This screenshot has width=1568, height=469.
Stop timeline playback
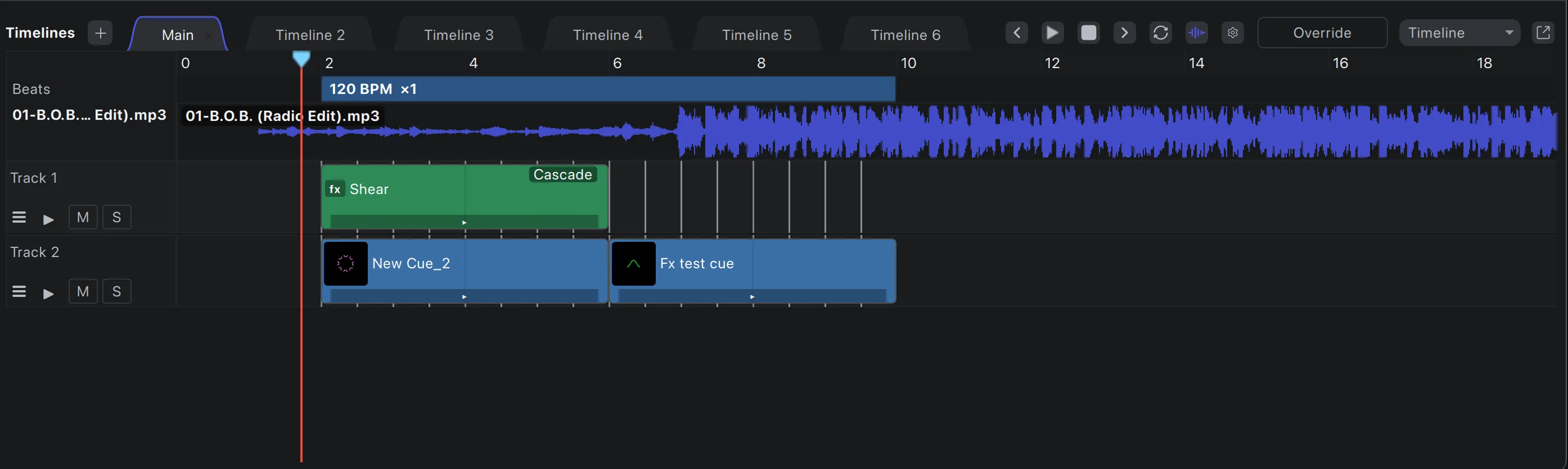click(x=1088, y=33)
